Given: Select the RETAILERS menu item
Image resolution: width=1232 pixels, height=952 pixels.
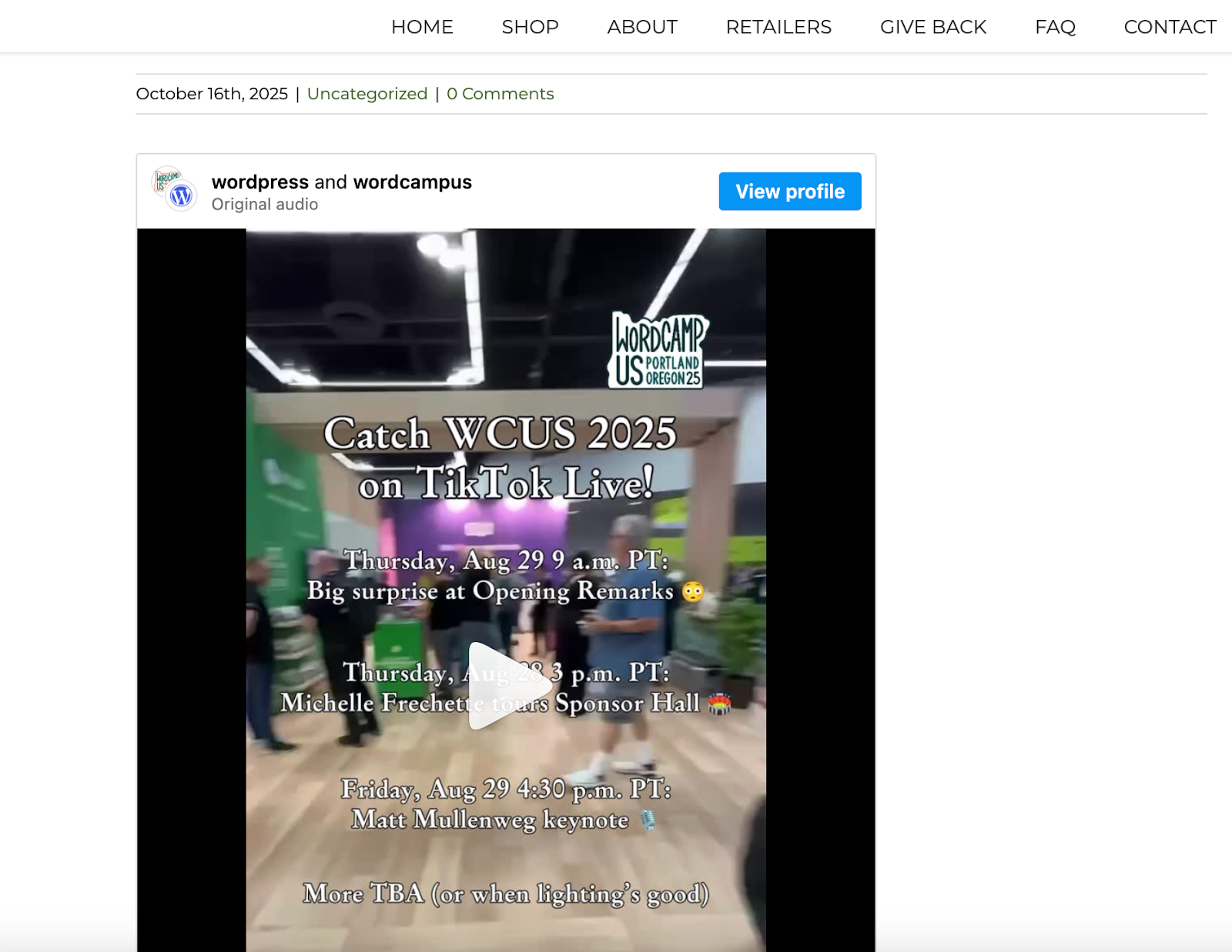Looking at the screenshot, I should point(778,27).
